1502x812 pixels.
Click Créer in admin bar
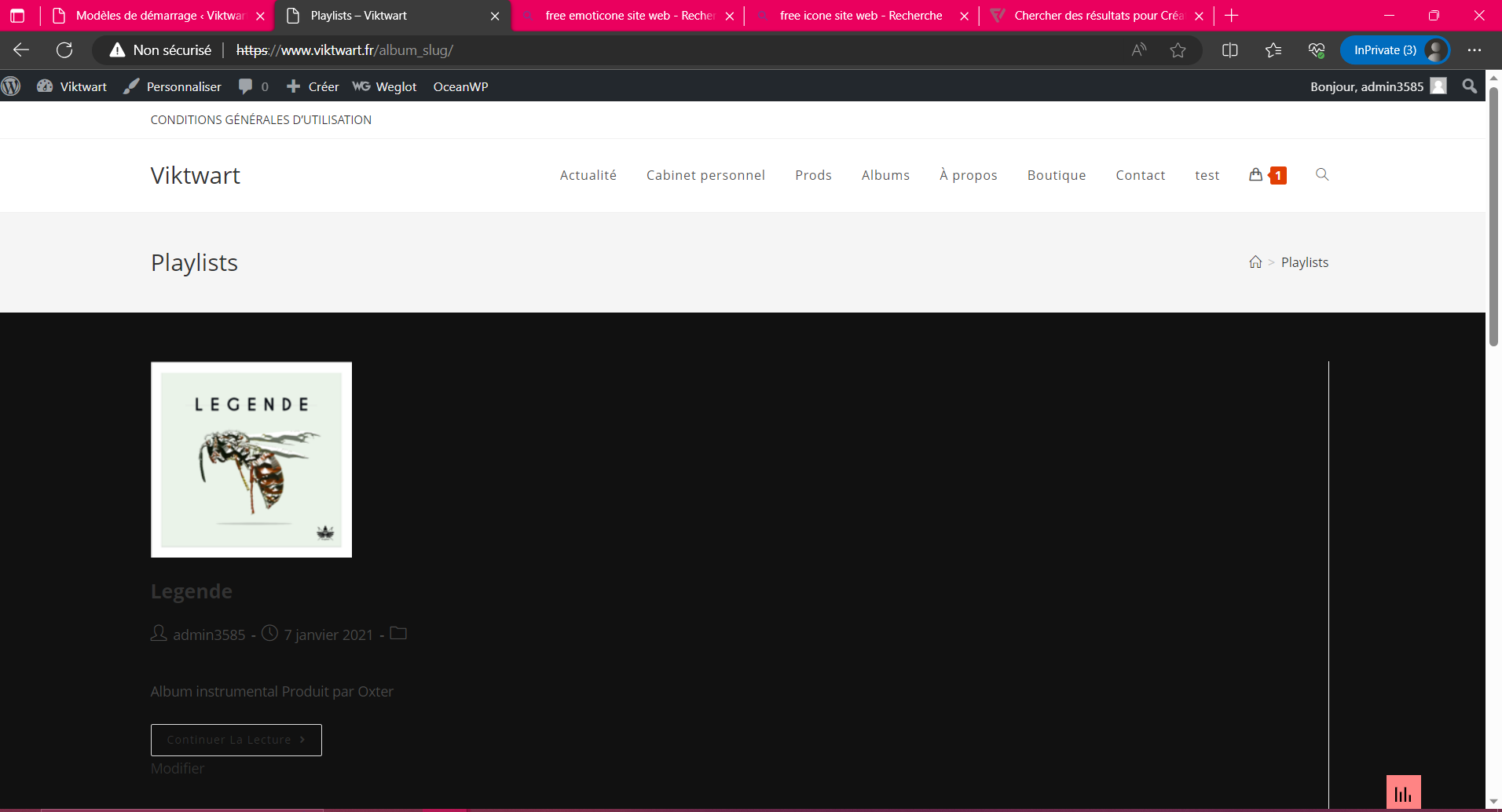(313, 86)
